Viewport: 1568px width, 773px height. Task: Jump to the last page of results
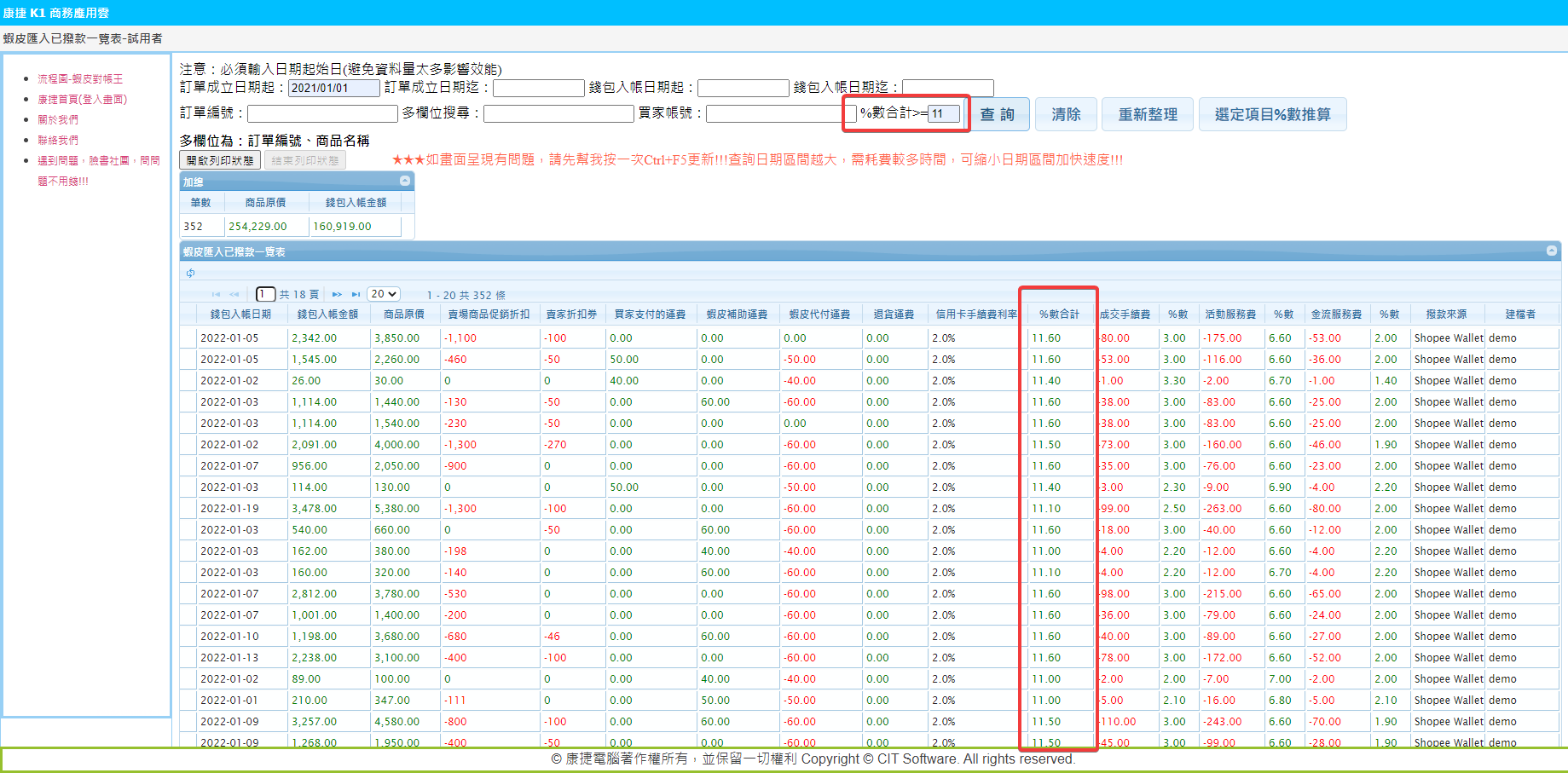click(356, 295)
